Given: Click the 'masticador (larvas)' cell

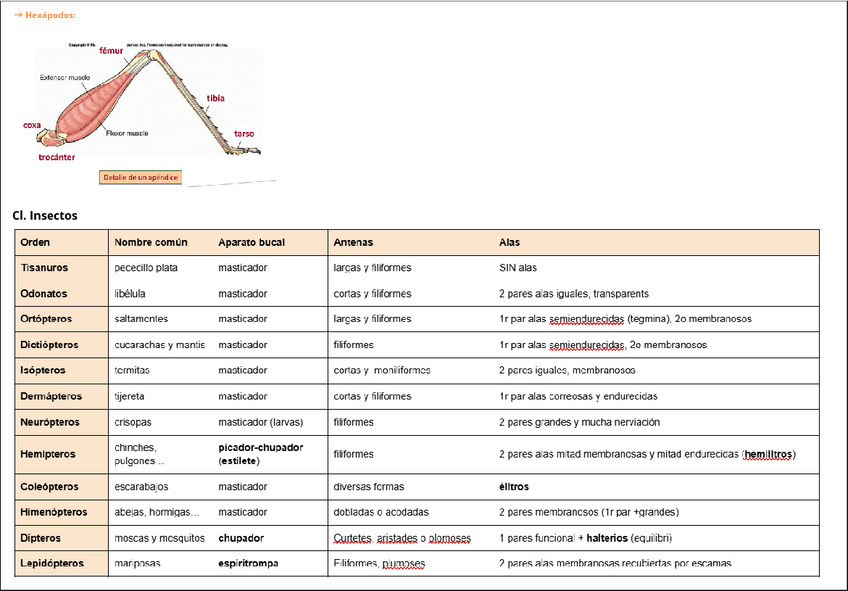Looking at the screenshot, I should click(x=261, y=422).
